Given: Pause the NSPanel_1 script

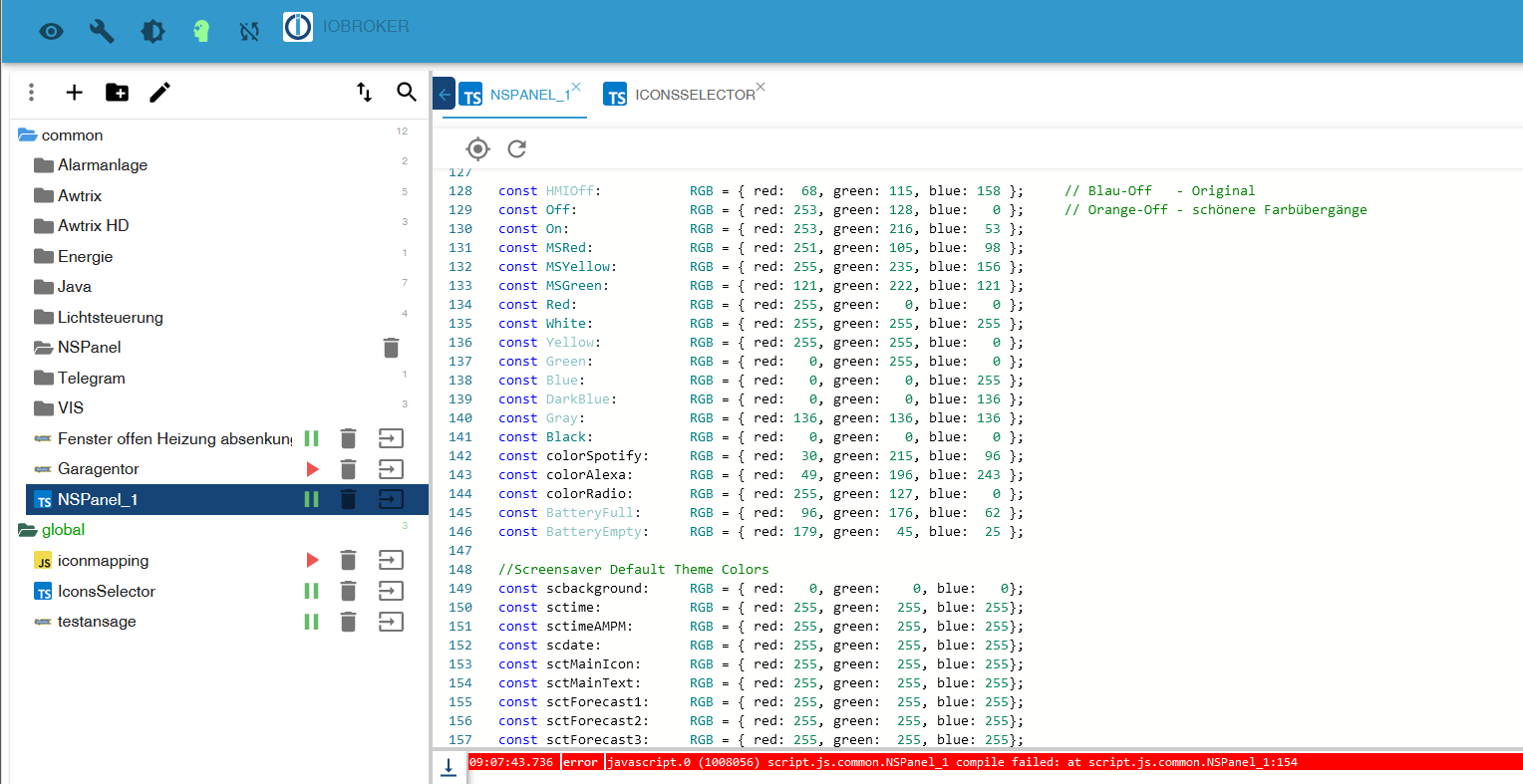Looking at the screenshot, I should (x=311, y=499).
